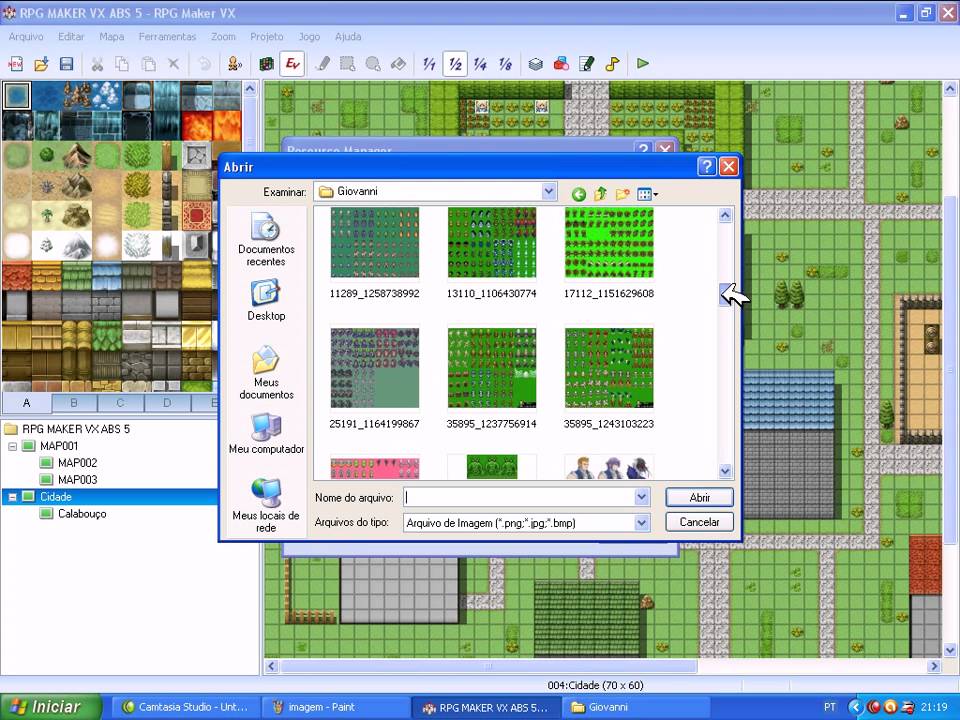
Task: Open the Ajuda menu
Action: click(348, 37)
